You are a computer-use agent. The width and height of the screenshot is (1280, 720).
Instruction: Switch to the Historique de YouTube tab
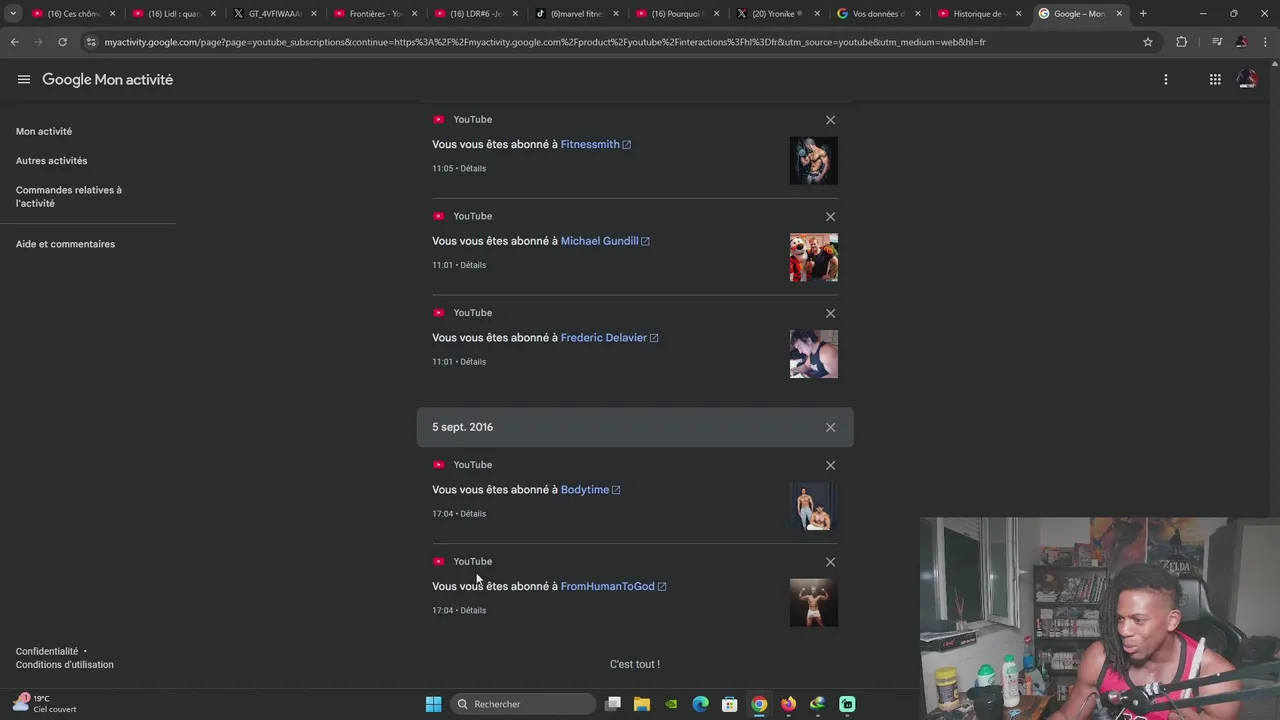(980, 14)
